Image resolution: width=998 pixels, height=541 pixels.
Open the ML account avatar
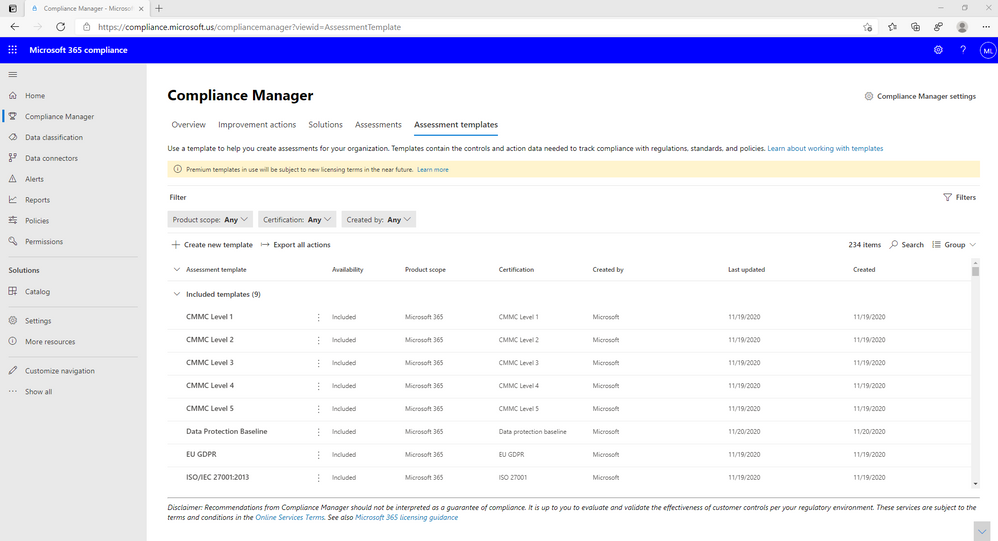988,50
